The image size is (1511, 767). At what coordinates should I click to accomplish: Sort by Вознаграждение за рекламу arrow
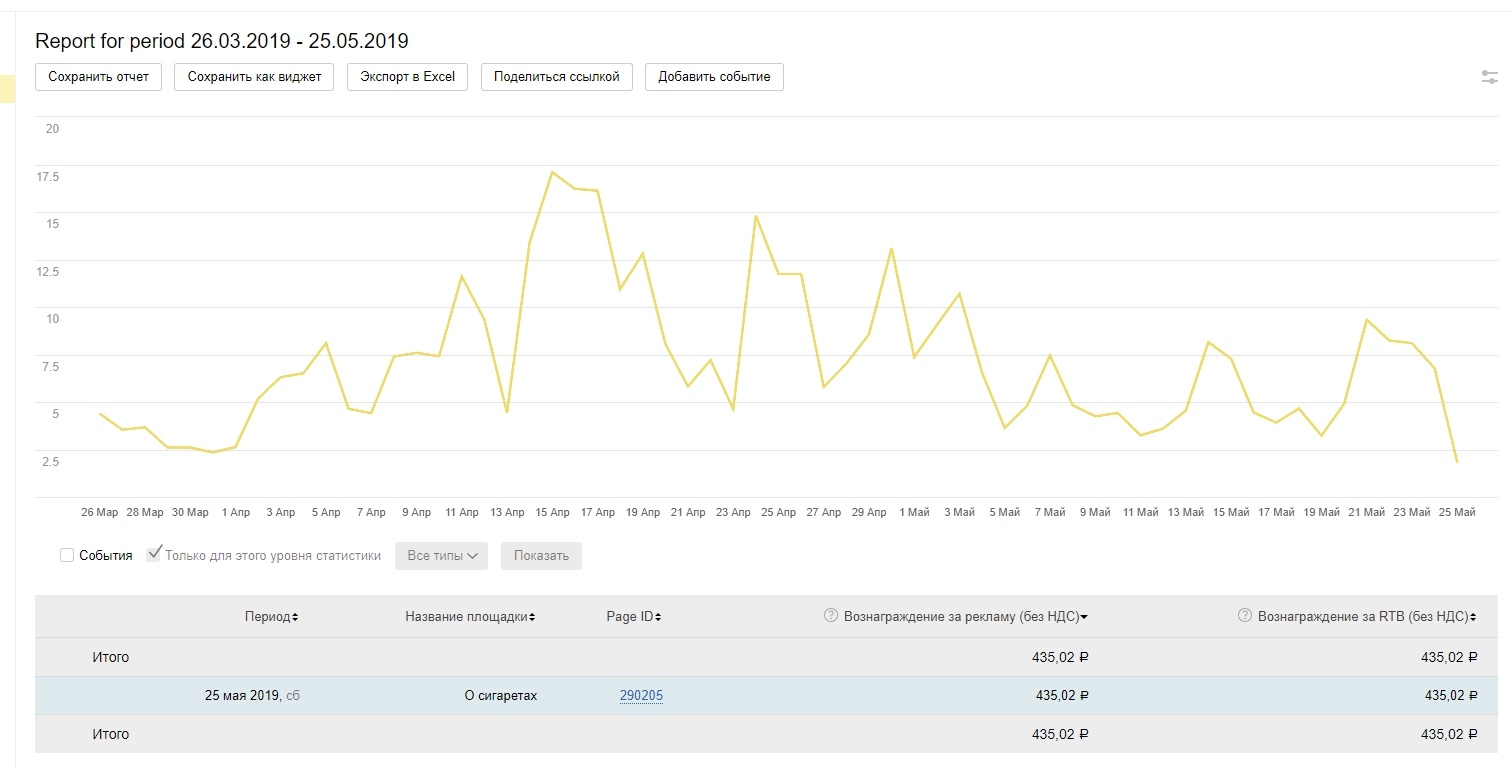[x=1084, y=617]
